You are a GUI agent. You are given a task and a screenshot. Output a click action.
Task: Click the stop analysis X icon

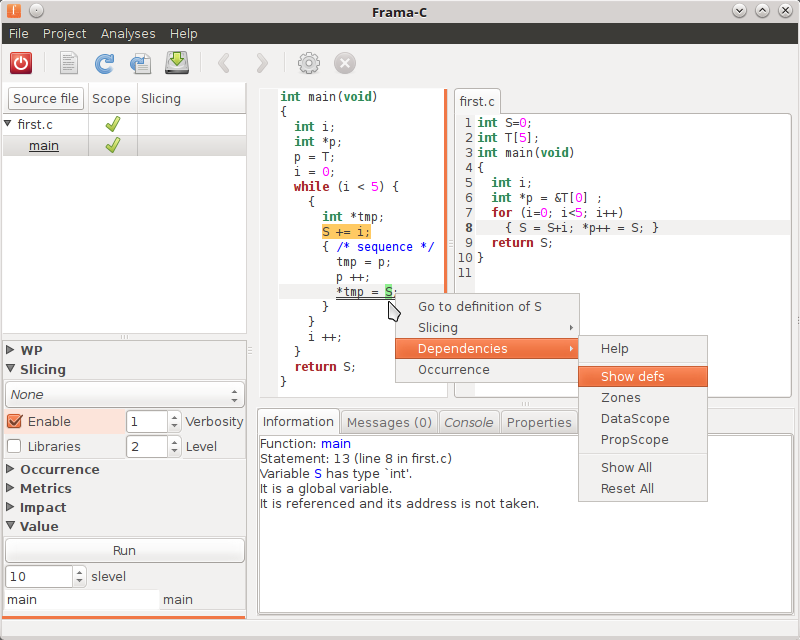click(x=345, y=63)
